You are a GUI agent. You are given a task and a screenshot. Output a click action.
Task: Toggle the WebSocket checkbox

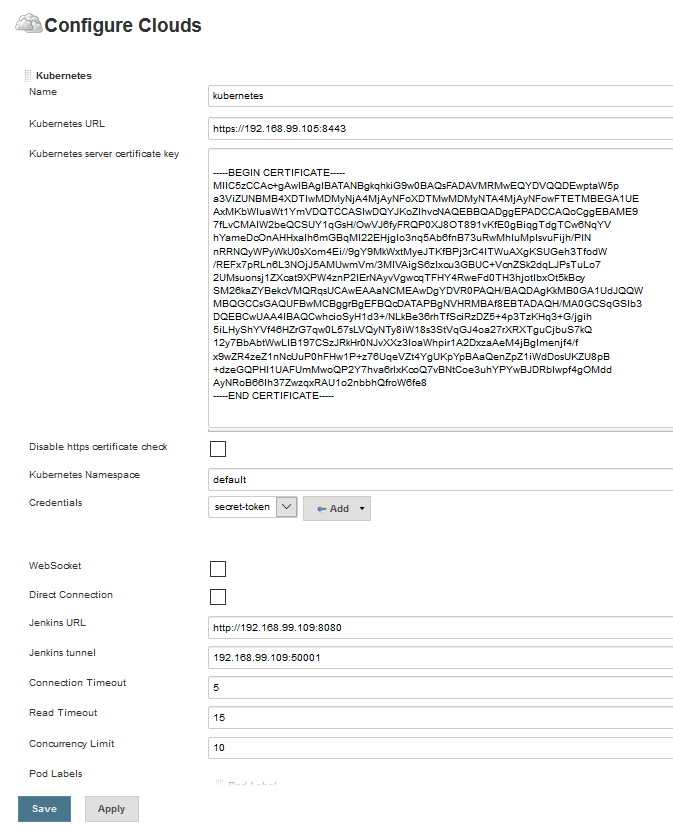[x=218, y=569]
